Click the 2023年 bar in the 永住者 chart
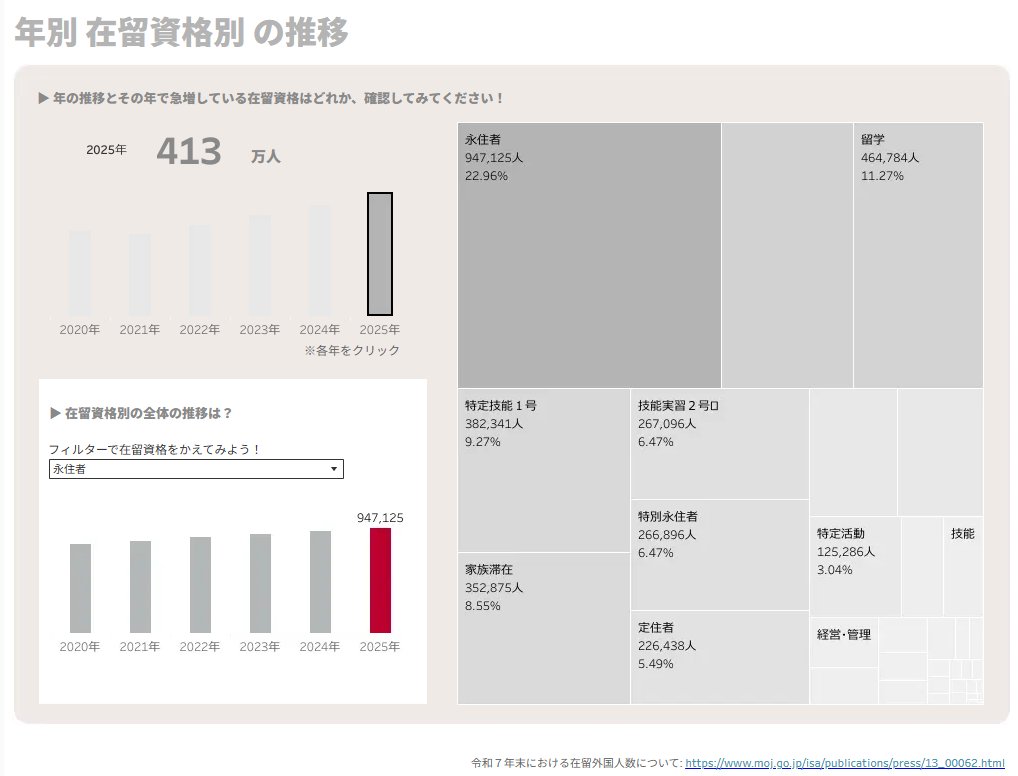This screenshot has height=776, width=1018. pyautogui.click(x=260, y=583)
